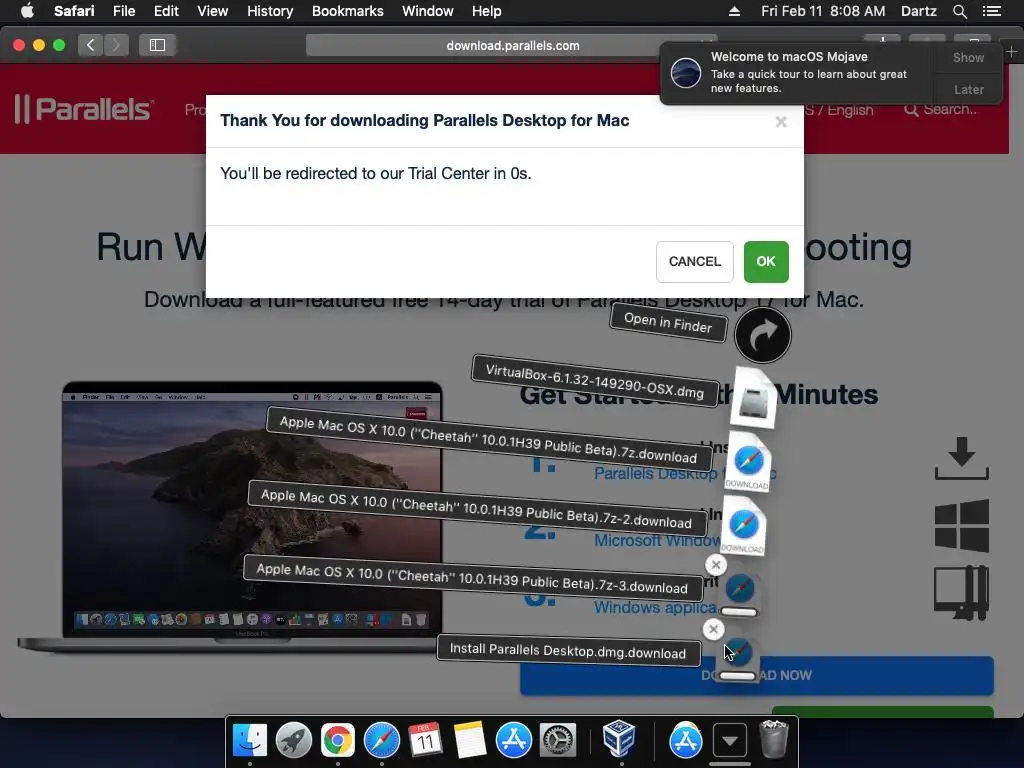The height and width of the screenshot is (768, 1024).
Task: Open the Trash in the Dock
Action: point(774,739)
